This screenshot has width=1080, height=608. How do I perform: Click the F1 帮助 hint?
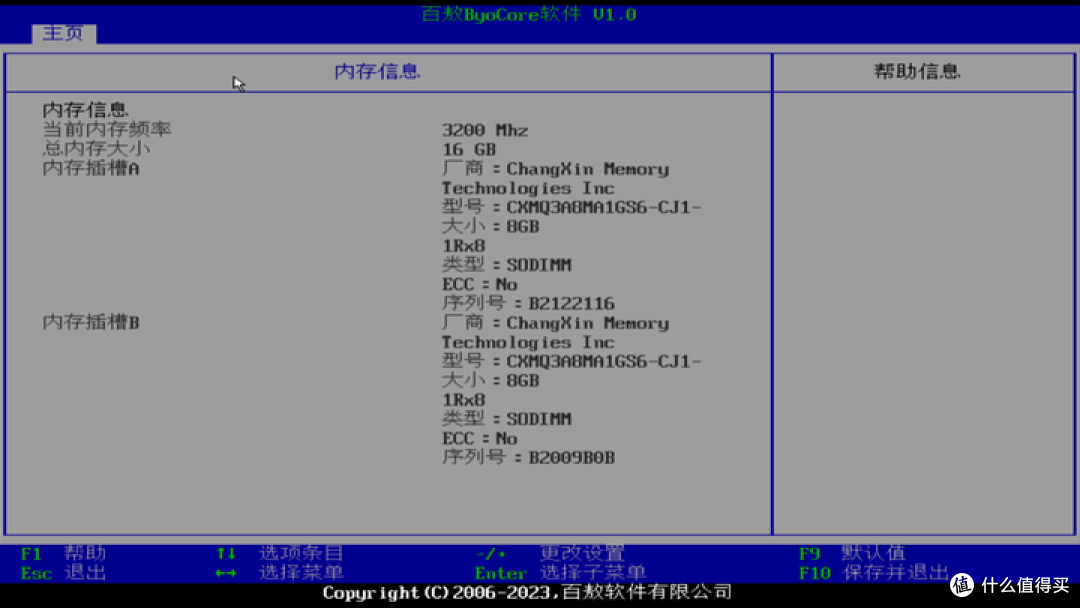tap(63, 553)
